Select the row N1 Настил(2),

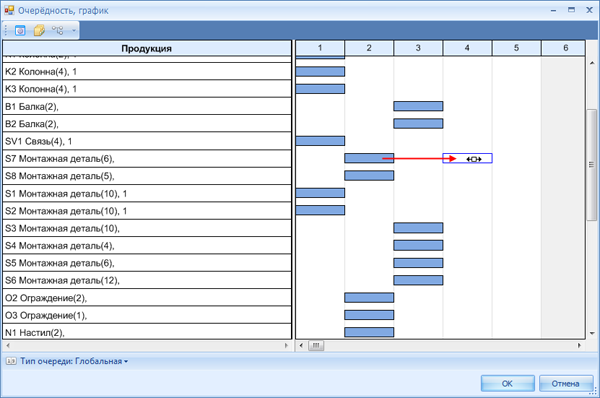(x=147, y=331)
